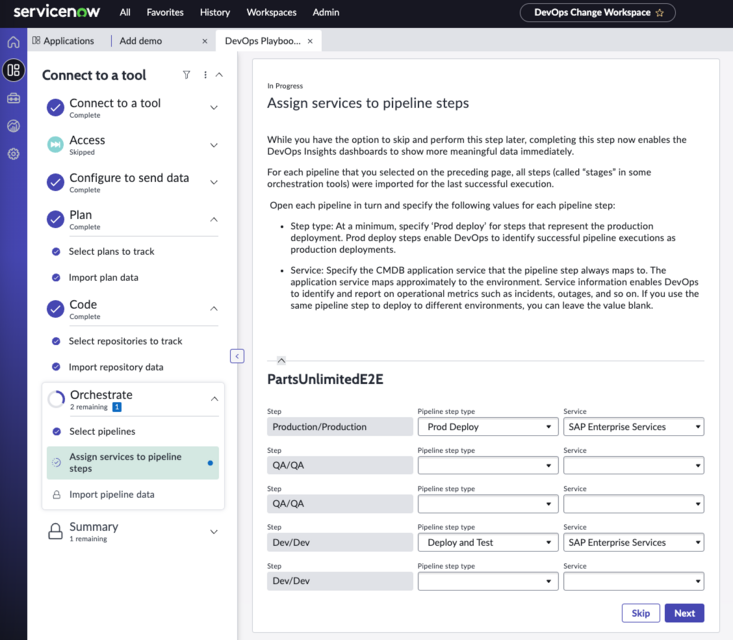Image resolution: width=733 pixels, height=640 pixels.
Task: Expand Configure to send data stage
Action: (x=214, y=182)
